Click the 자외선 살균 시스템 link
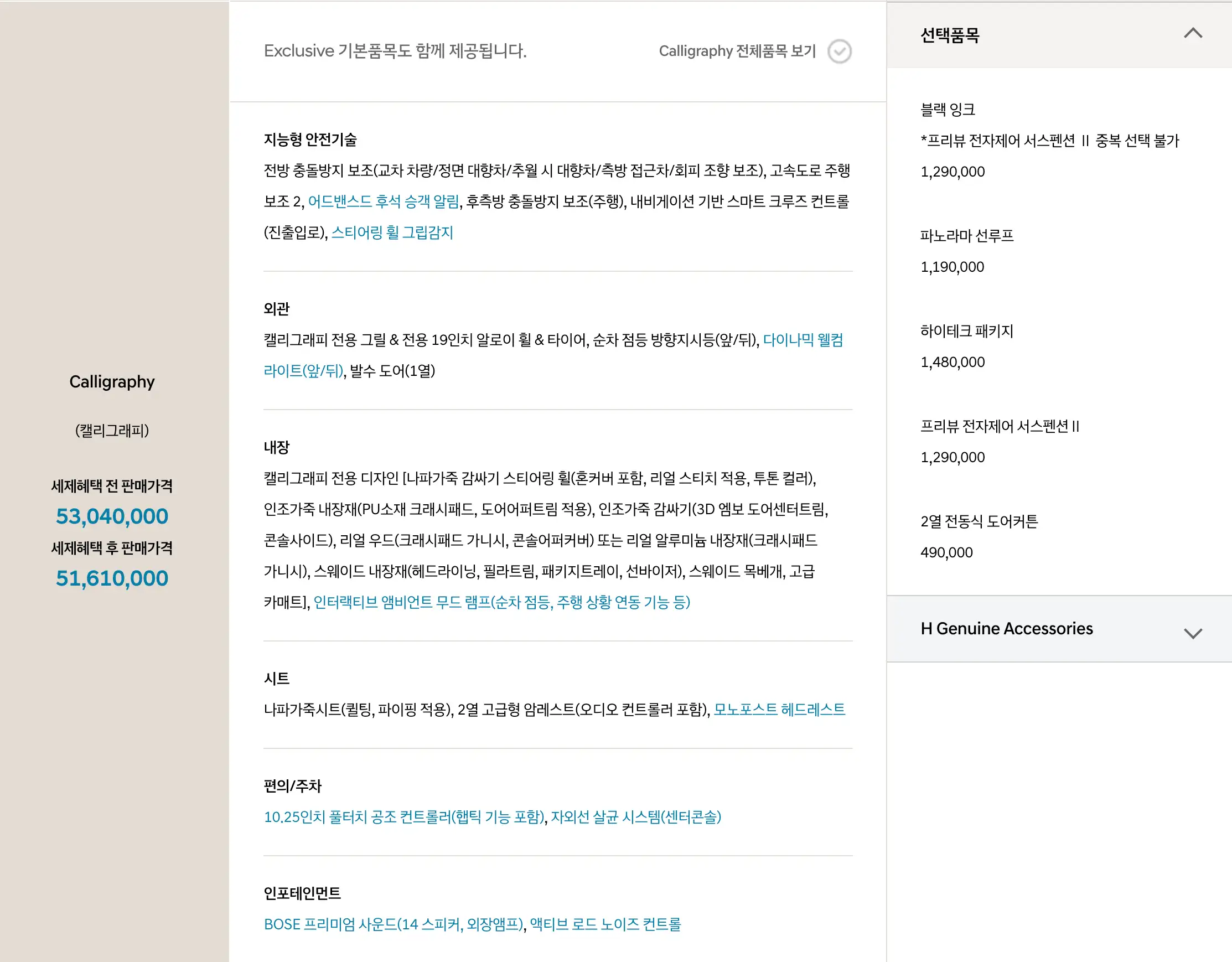Screen dimensions: 1232x962 pyautogui.click(x=636, y=817)
